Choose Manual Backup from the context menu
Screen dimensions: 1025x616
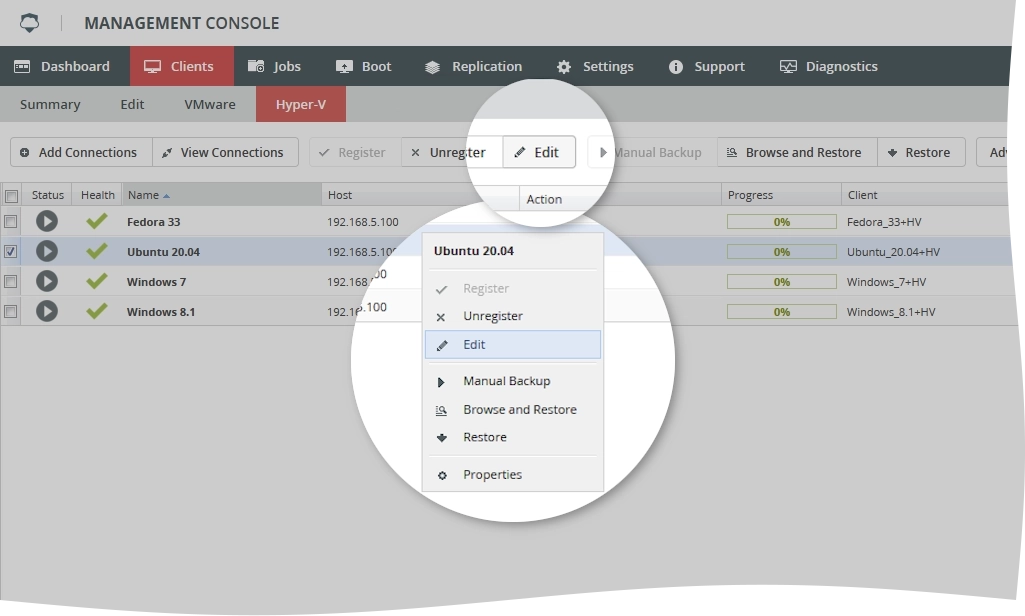[x=512, y=381]
